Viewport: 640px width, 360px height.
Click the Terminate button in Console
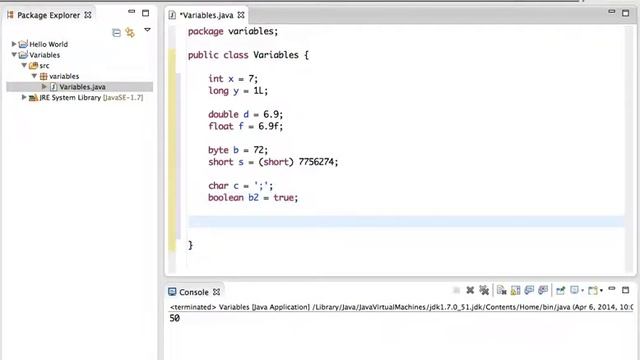coord(456,290)
